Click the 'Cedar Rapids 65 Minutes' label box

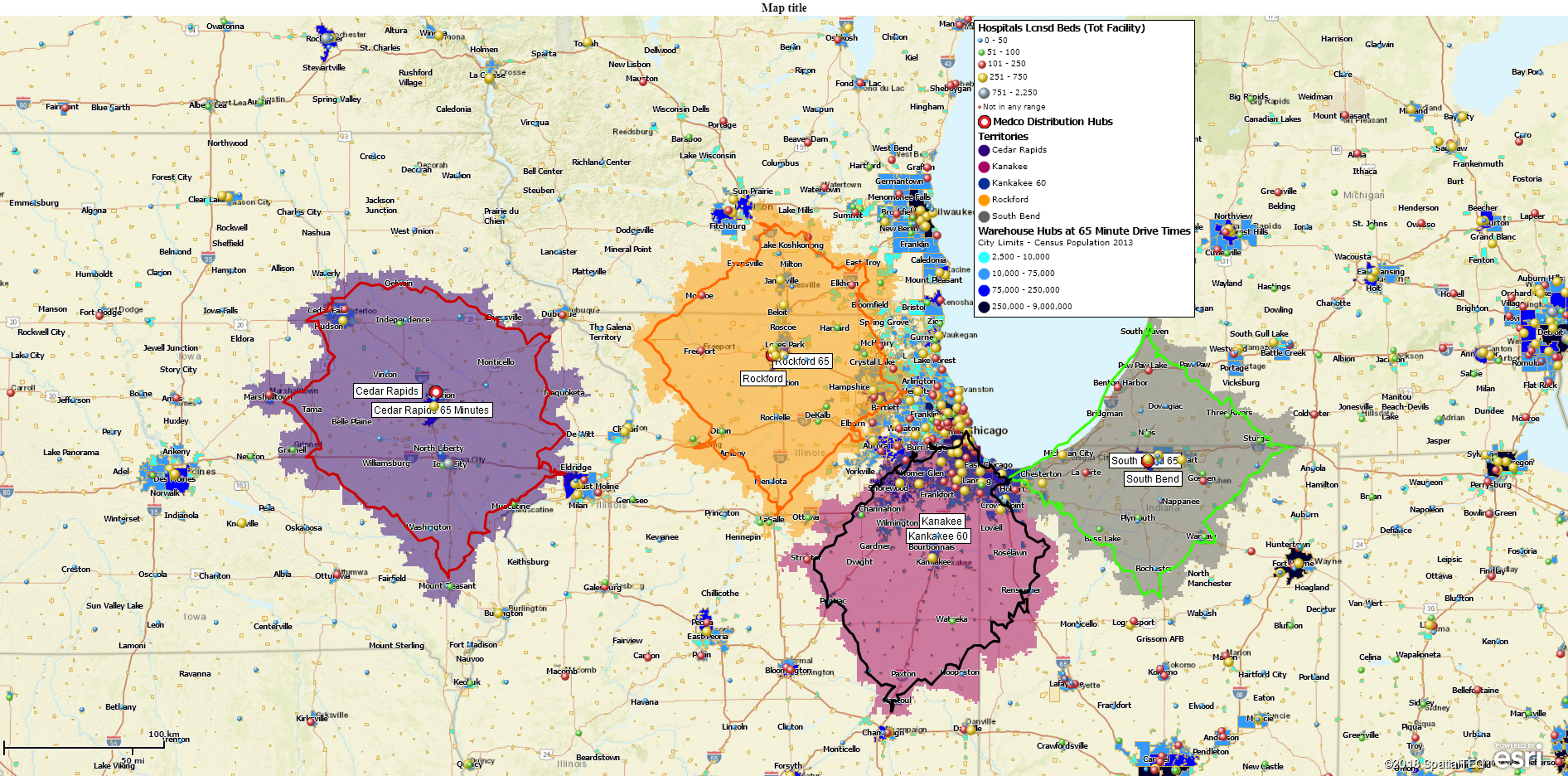tap(431, 410)
